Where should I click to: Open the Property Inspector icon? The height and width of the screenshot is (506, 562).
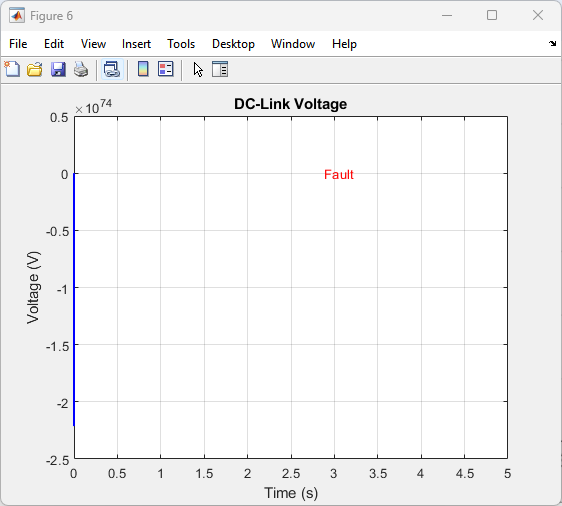point(220,69)
